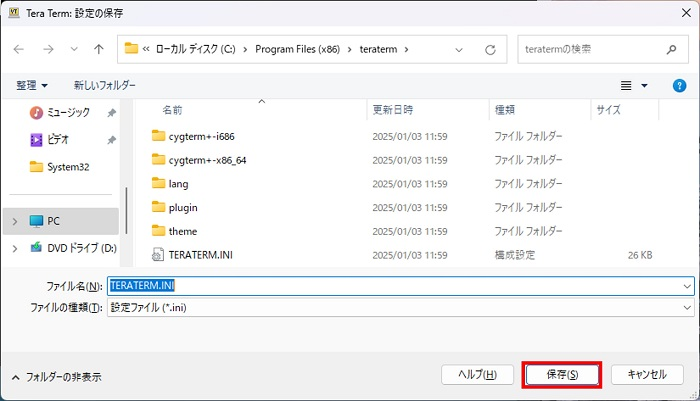700x401 pixels.
Task: Select the plugin folder
Action: 183,208
